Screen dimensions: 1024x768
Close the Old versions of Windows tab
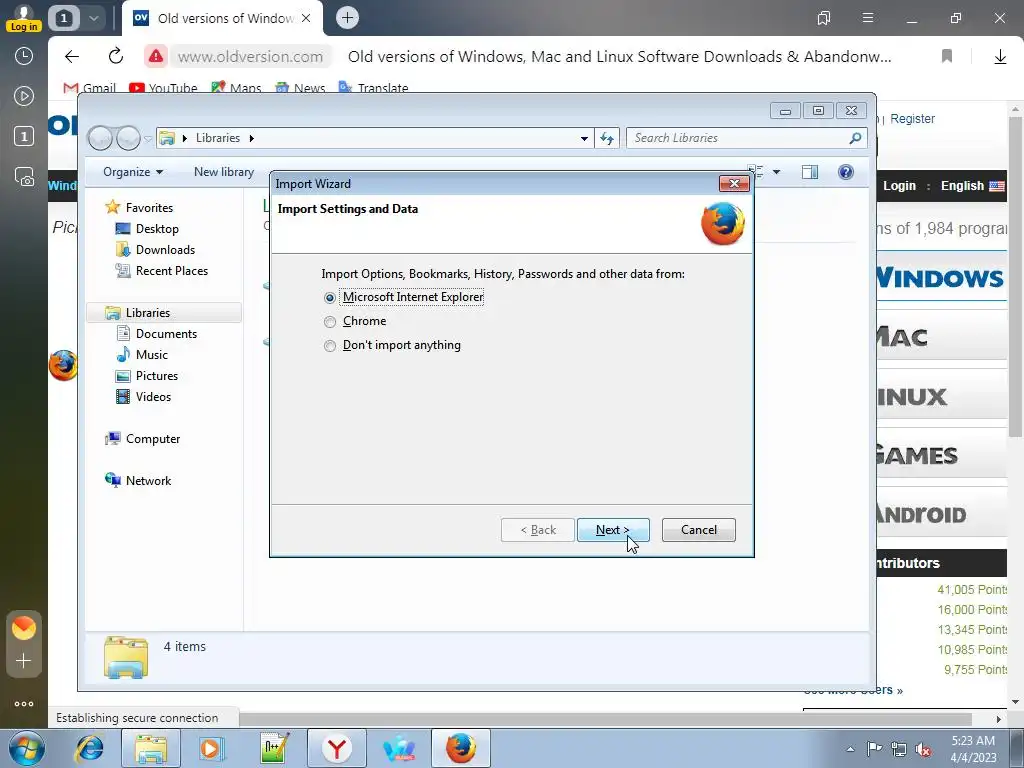pyautogui.click(x=306, y=18)
